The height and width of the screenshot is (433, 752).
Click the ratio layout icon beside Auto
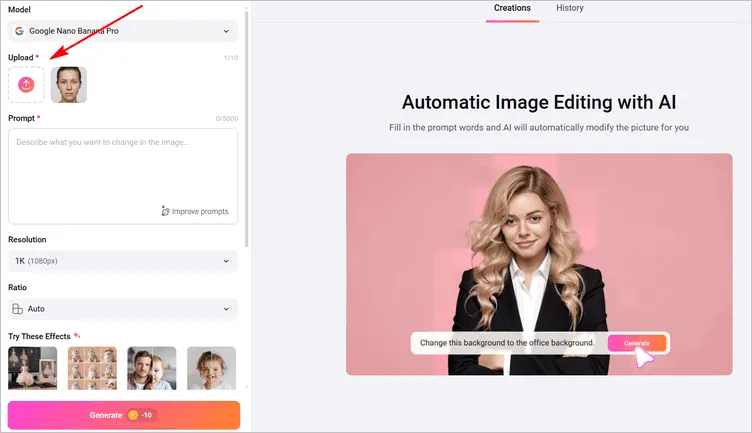pos(18,309)
